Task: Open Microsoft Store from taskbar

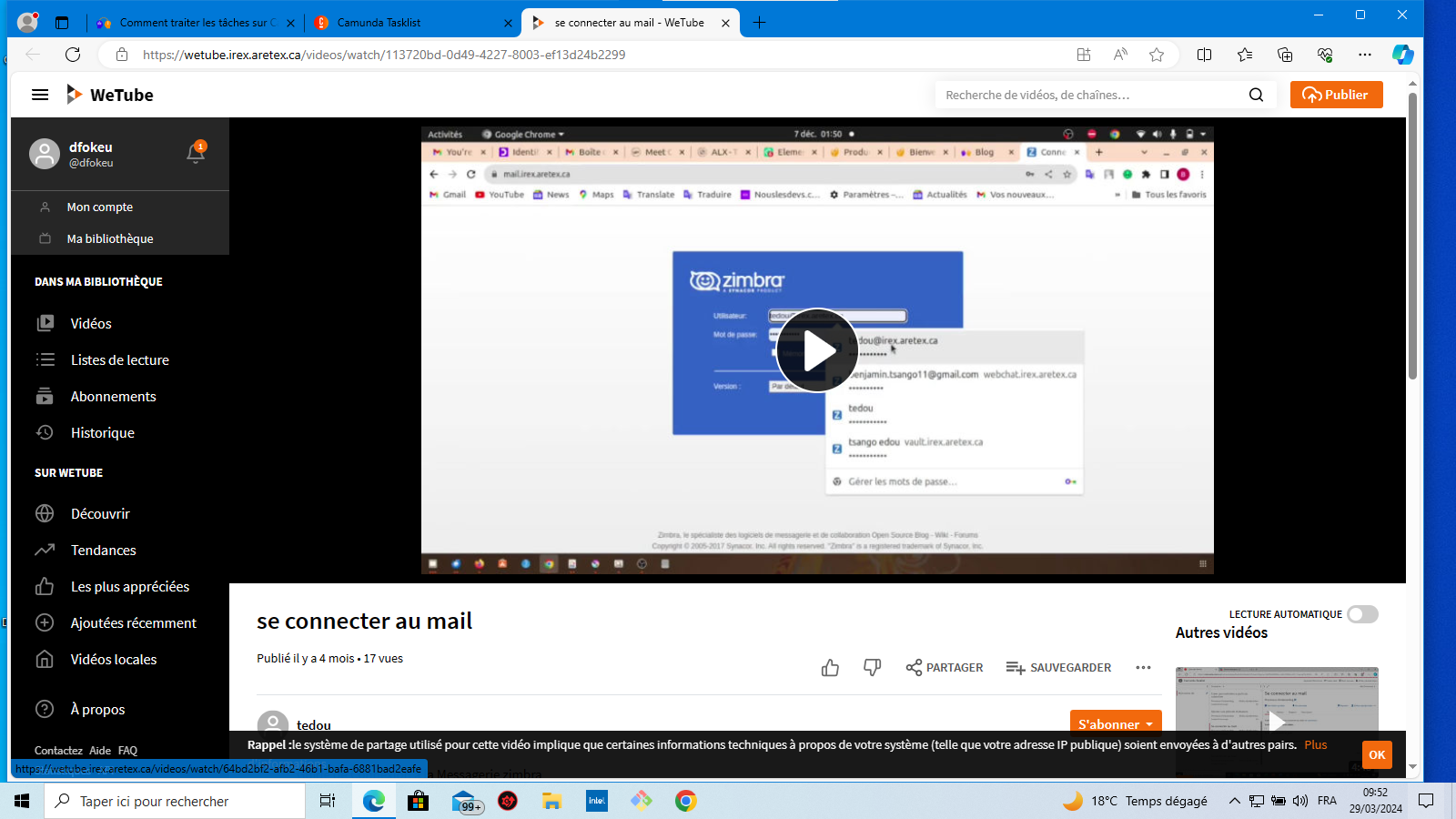Action: [419, 801]
